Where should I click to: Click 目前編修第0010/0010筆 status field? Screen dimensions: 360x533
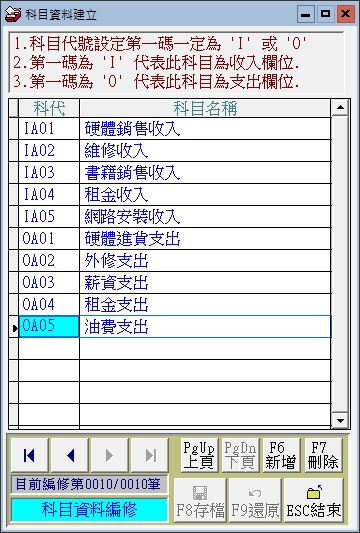point(89,484)
